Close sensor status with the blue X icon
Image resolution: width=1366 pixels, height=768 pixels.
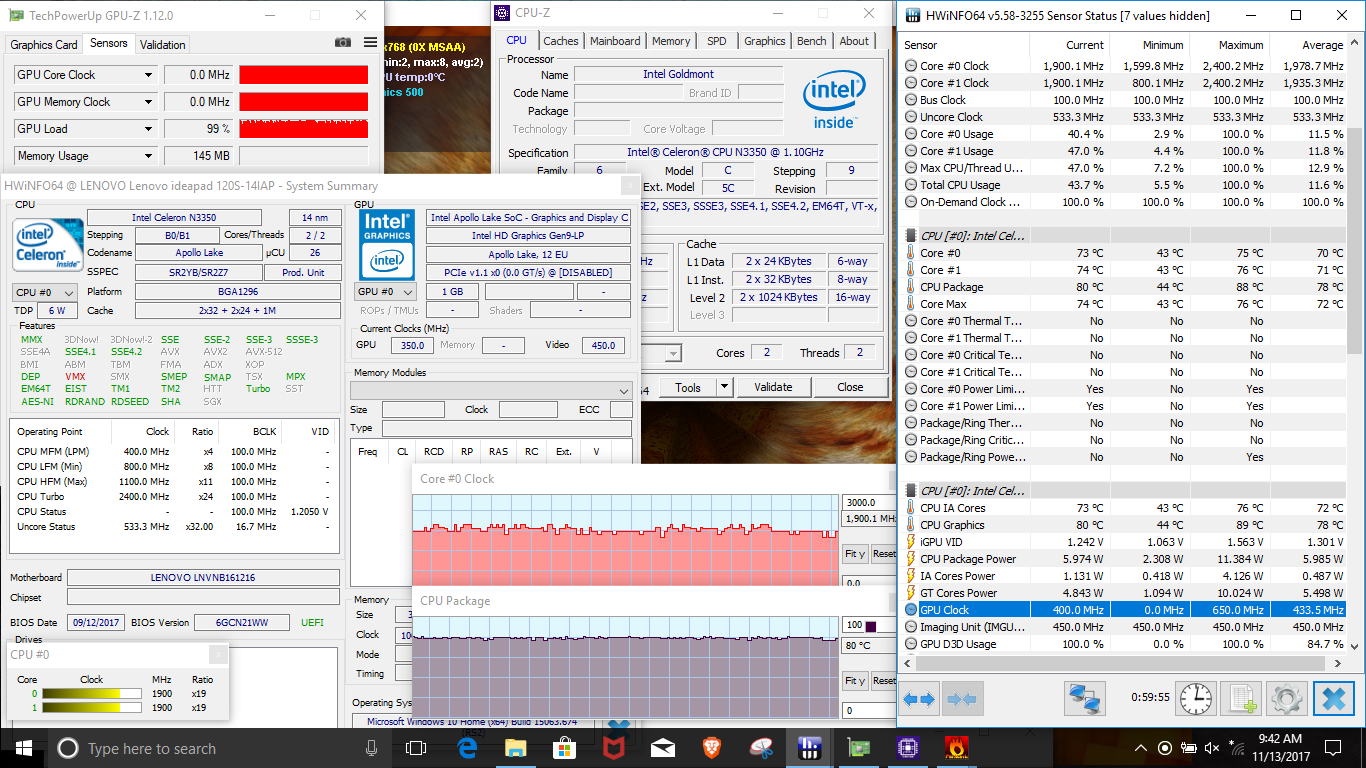click(1333, 697)
